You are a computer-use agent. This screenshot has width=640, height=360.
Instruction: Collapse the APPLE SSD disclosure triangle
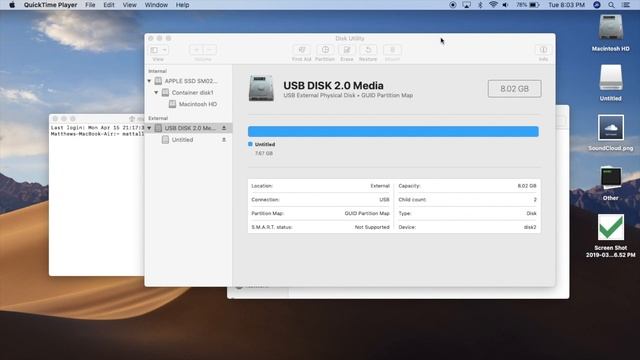(x=149, y=81)
